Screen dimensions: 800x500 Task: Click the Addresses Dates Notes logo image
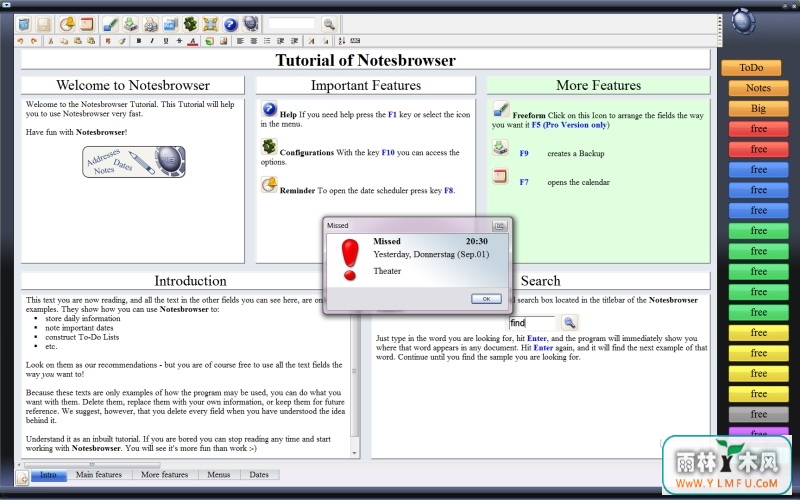(x=134, y=162)
